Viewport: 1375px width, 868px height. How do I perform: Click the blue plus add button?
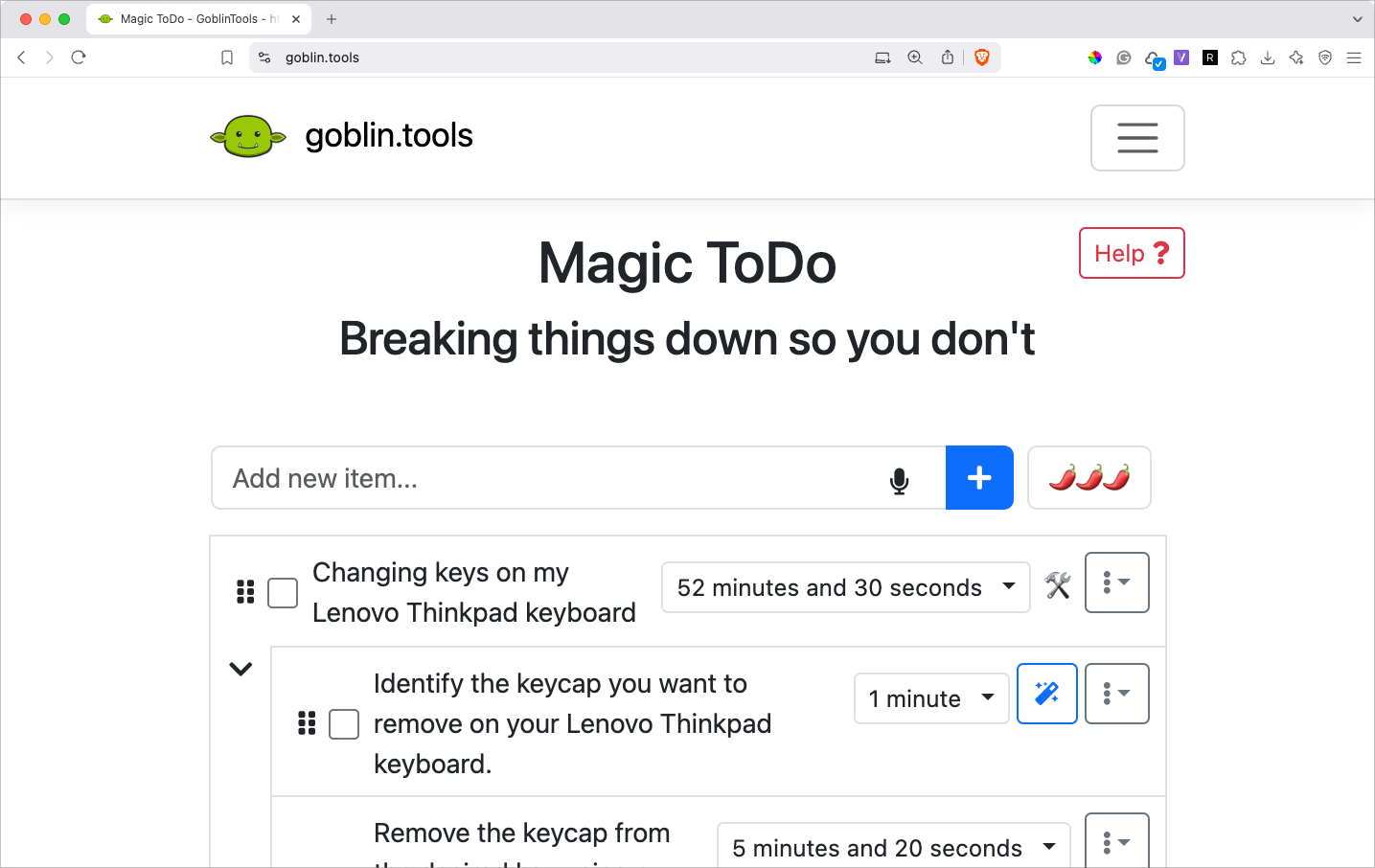[x=979, y=478]
